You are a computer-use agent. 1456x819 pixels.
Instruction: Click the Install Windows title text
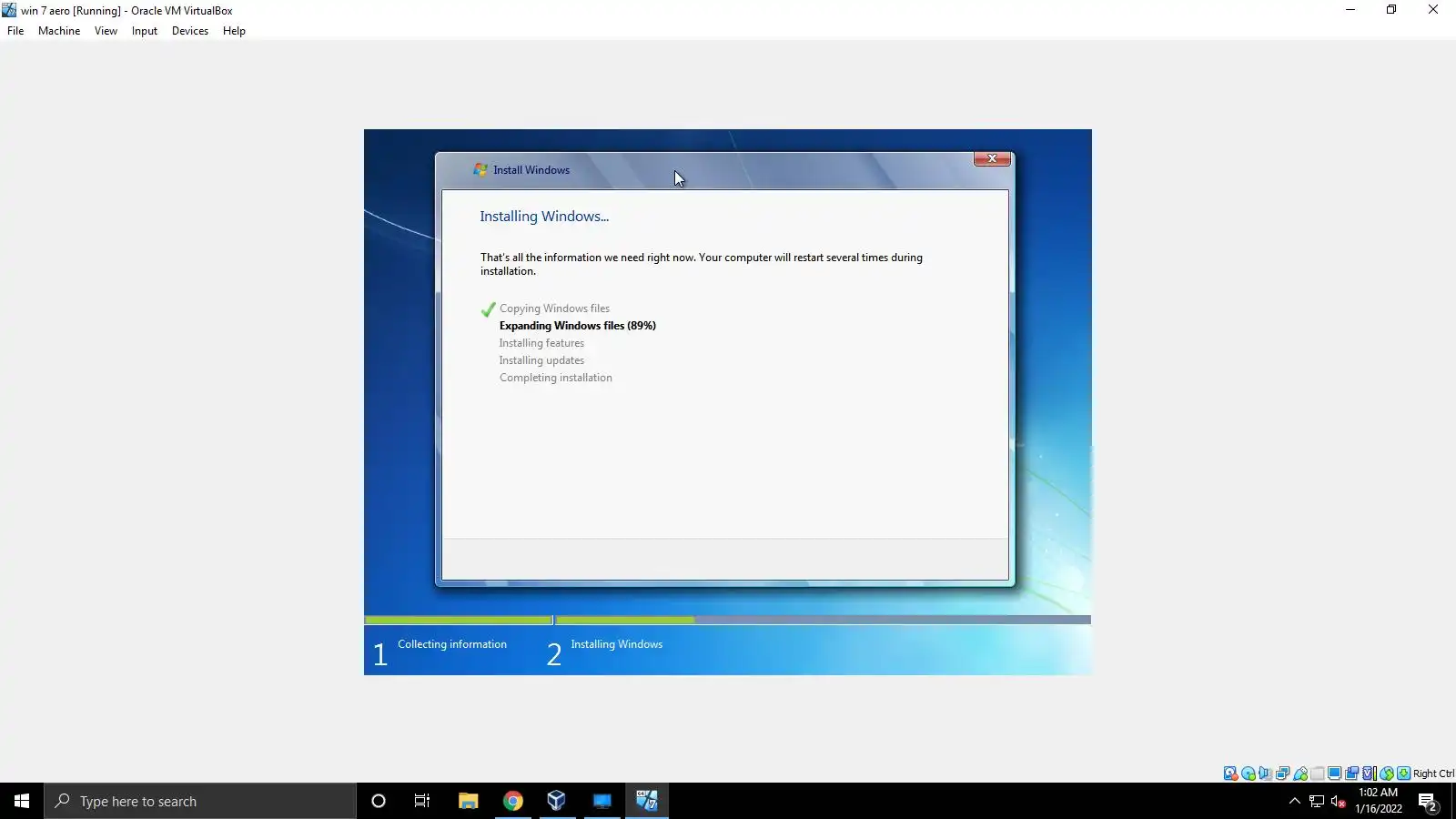click(531, 170)
